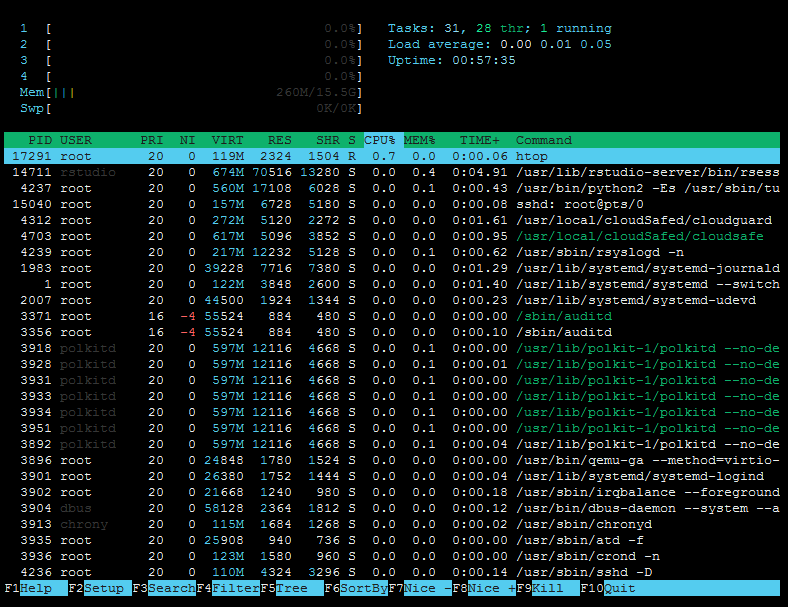Sort by the PID column header
This screenshot has width=788, height=607.
click(x=40, y=140)
